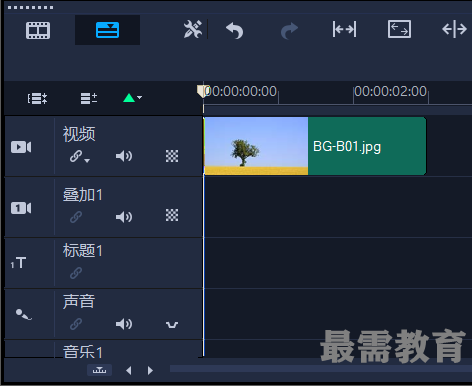Image resolution: width=472 pixels, height=386 pixels.
Task: Click the outward double-arrow icon at toolbar end
Action: (454, 29)
